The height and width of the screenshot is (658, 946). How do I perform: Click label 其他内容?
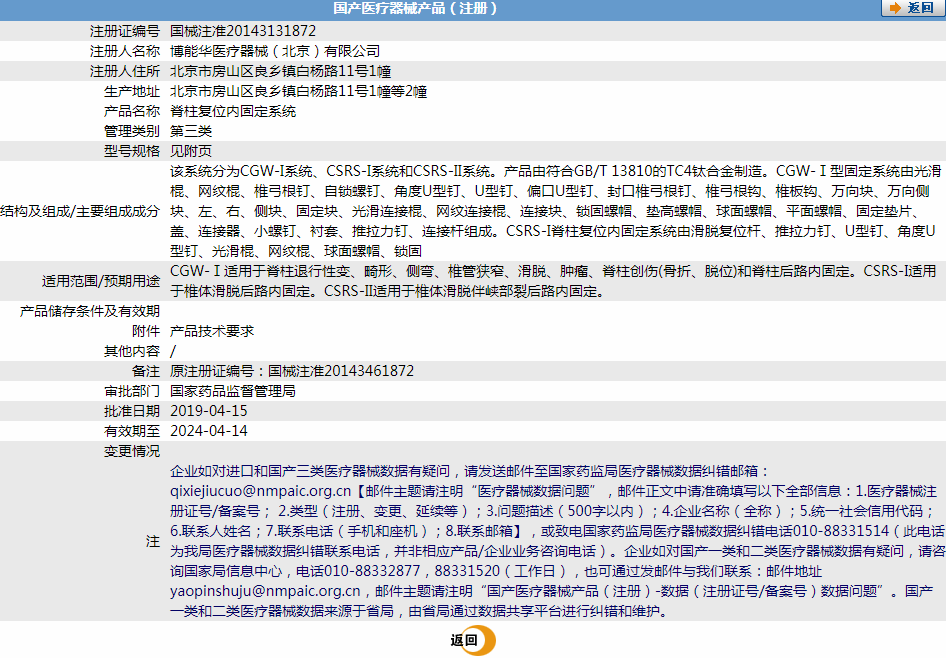(x=132, y=350)
